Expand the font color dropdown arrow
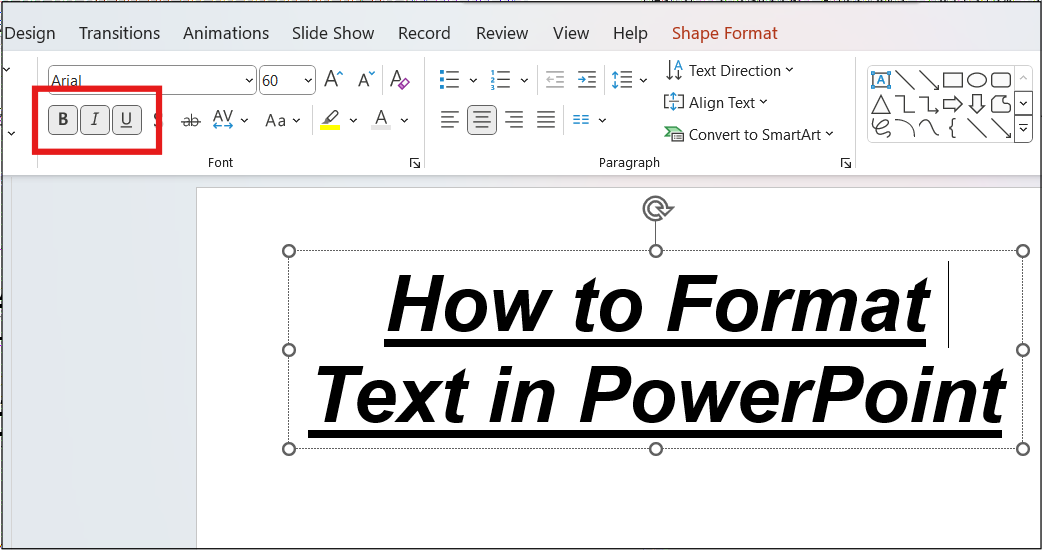This screenshot has width=1042, height=550. click(404, 120)
